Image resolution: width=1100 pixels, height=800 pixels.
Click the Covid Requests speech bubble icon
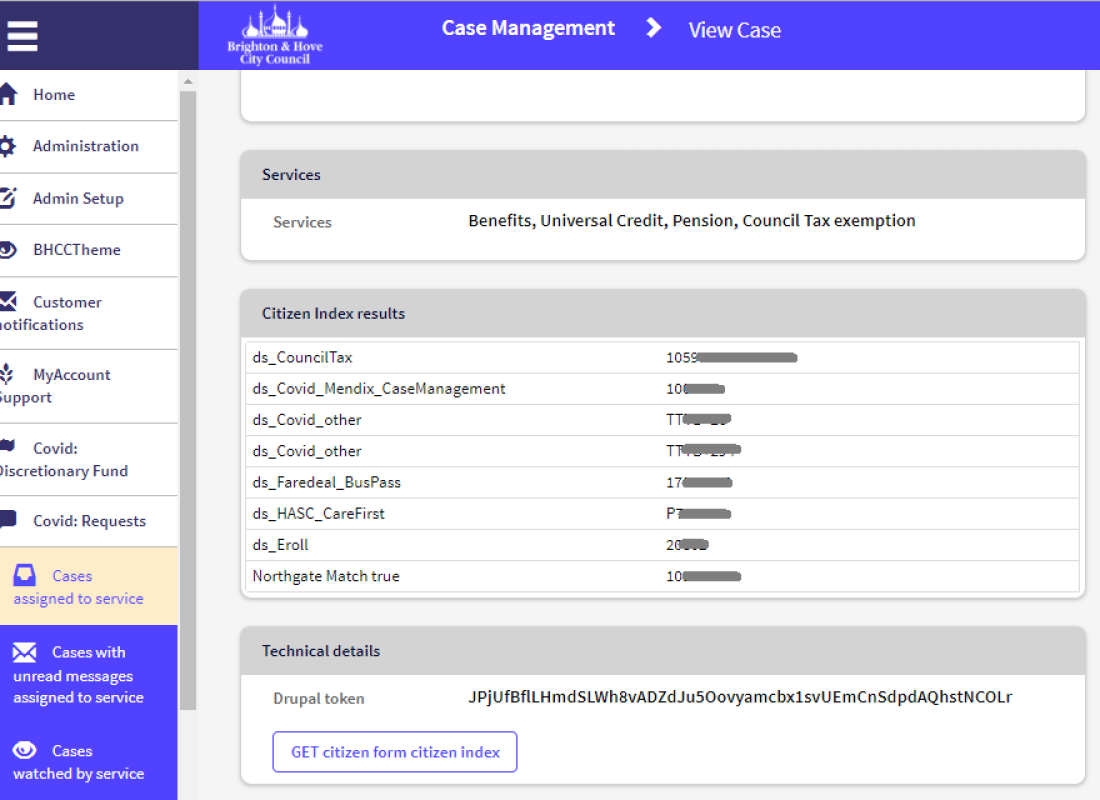(x=8, y=519)
